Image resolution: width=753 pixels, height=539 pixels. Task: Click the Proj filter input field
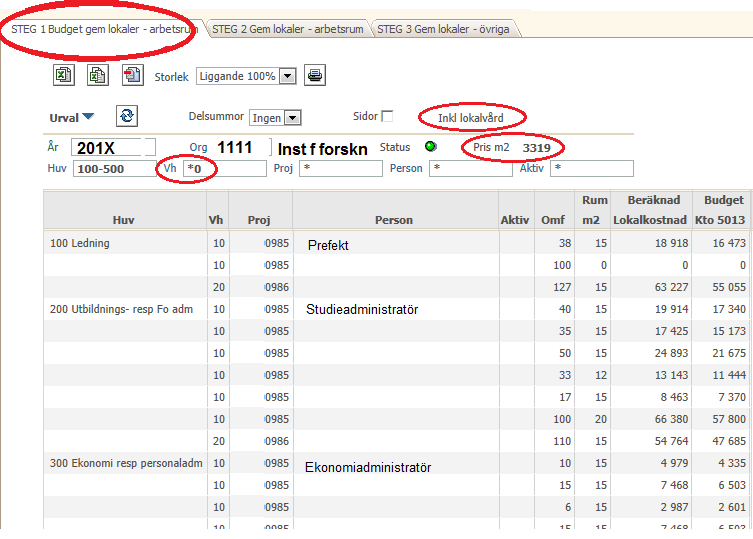[341, 169]
